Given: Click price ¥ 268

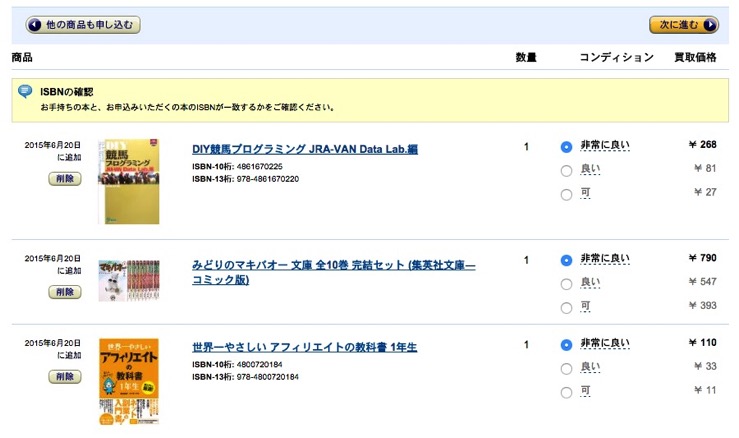Looking at the screenshot, I should pyautogui.click(x=702, y=144).
